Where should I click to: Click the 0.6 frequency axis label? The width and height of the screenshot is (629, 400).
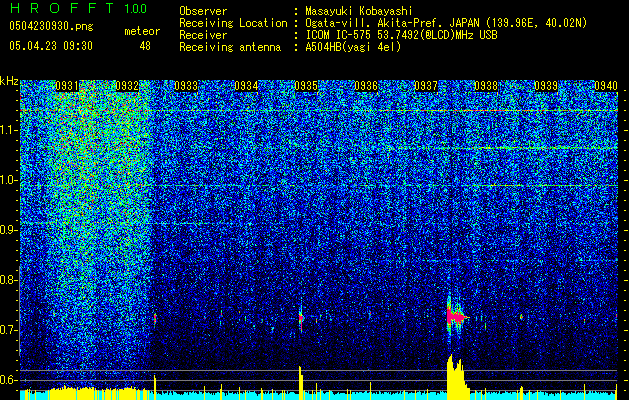pos(9,380)
